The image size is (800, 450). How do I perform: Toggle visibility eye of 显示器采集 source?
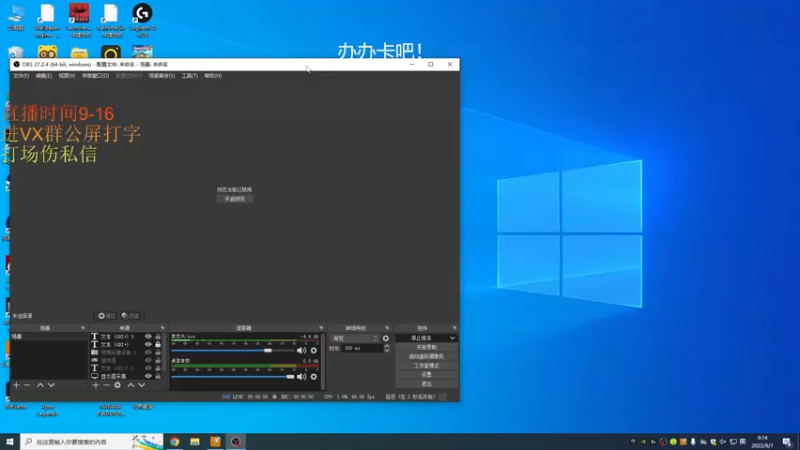click(148, 376)
